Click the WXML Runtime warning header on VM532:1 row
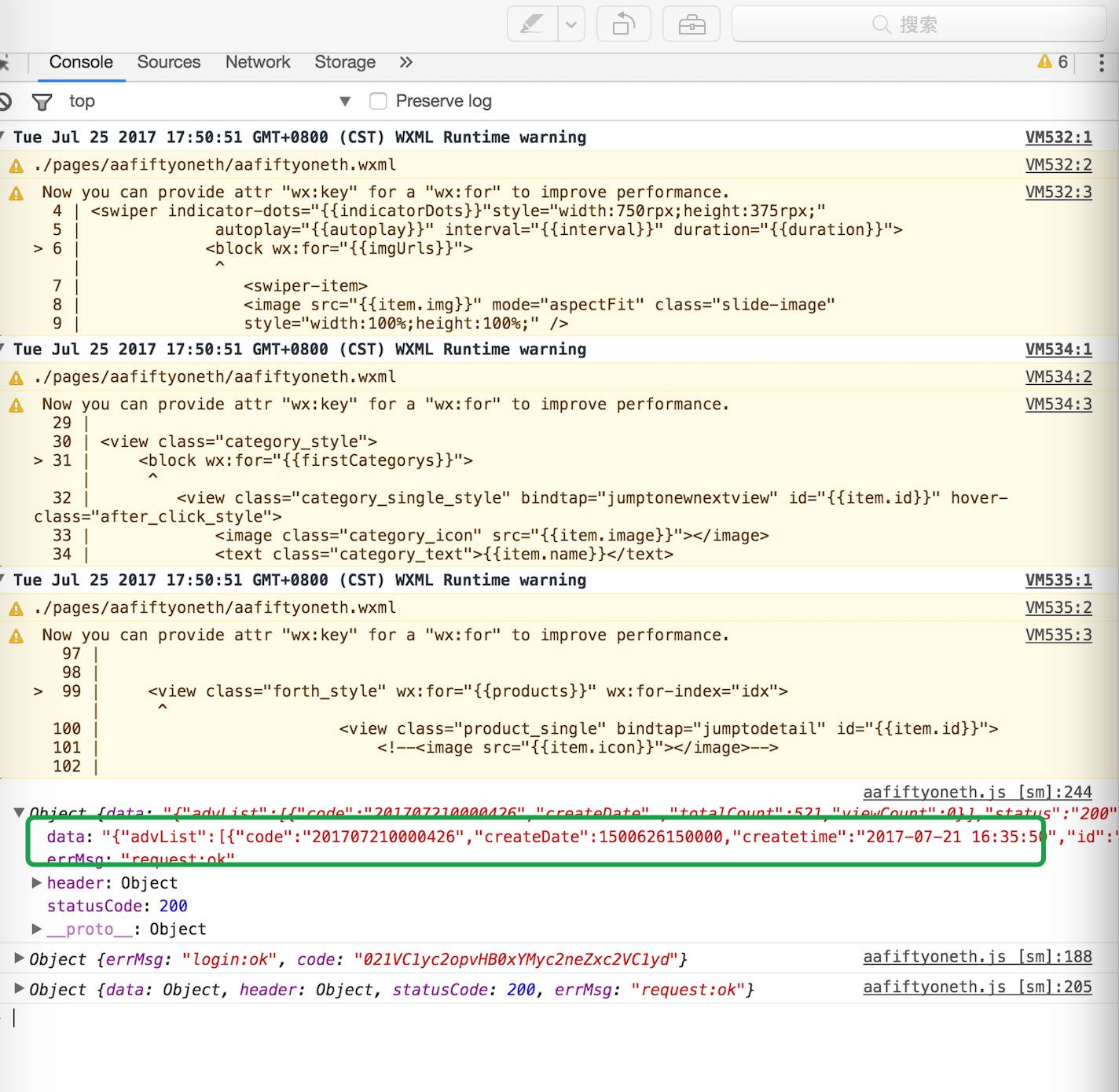The width and height of the screenshot is (1119, 1092). [x=299, y=137]
